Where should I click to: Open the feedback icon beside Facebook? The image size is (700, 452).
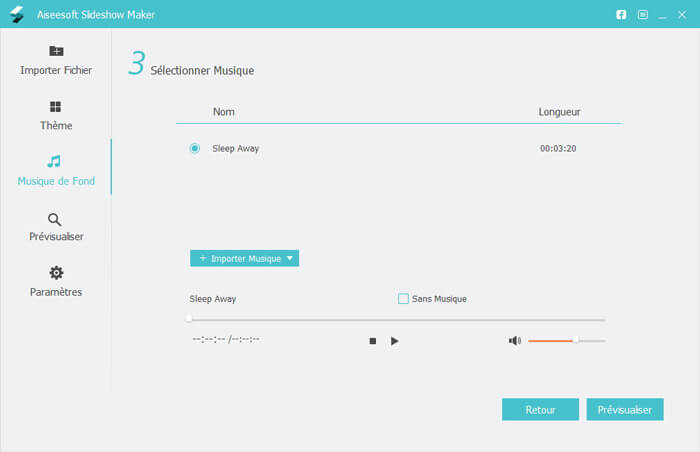point(643,15)
